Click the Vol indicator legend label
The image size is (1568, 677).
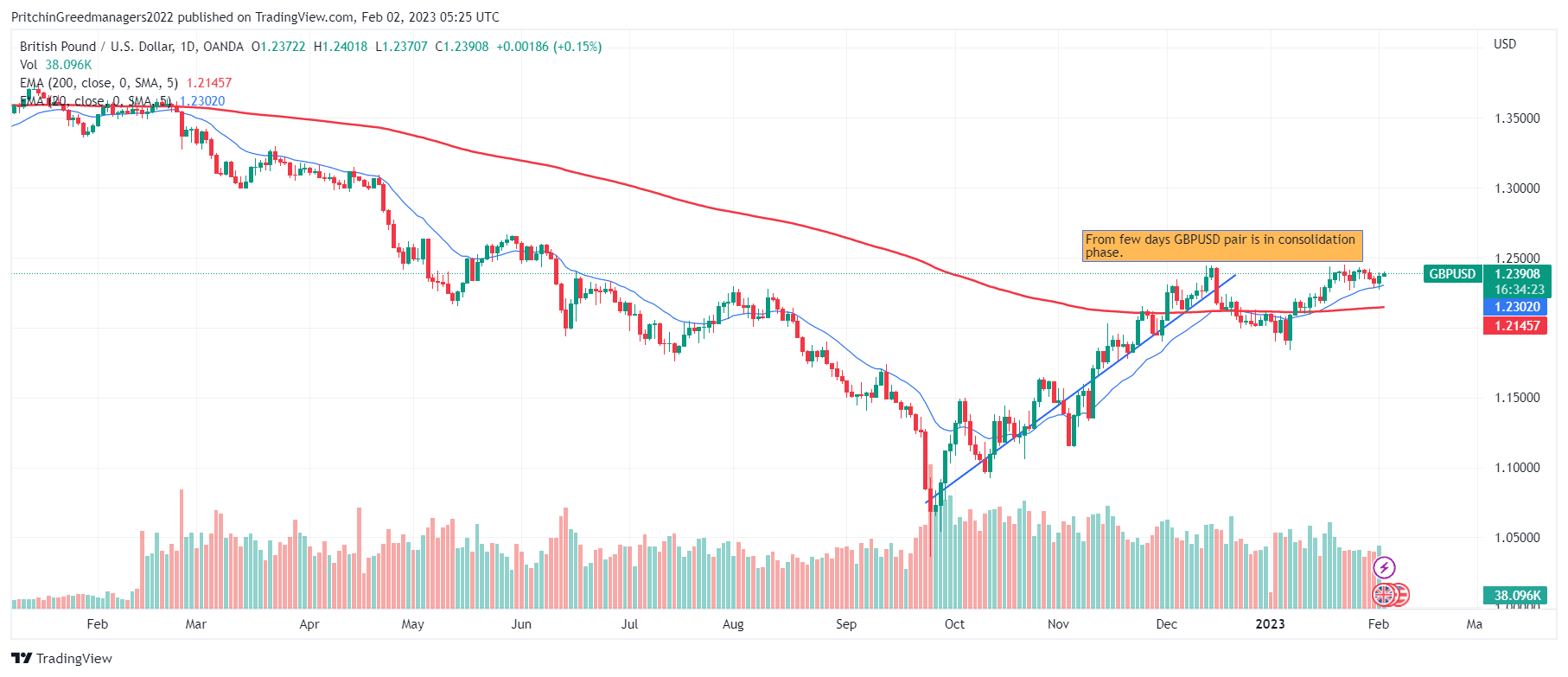click(x=29, y=65)
